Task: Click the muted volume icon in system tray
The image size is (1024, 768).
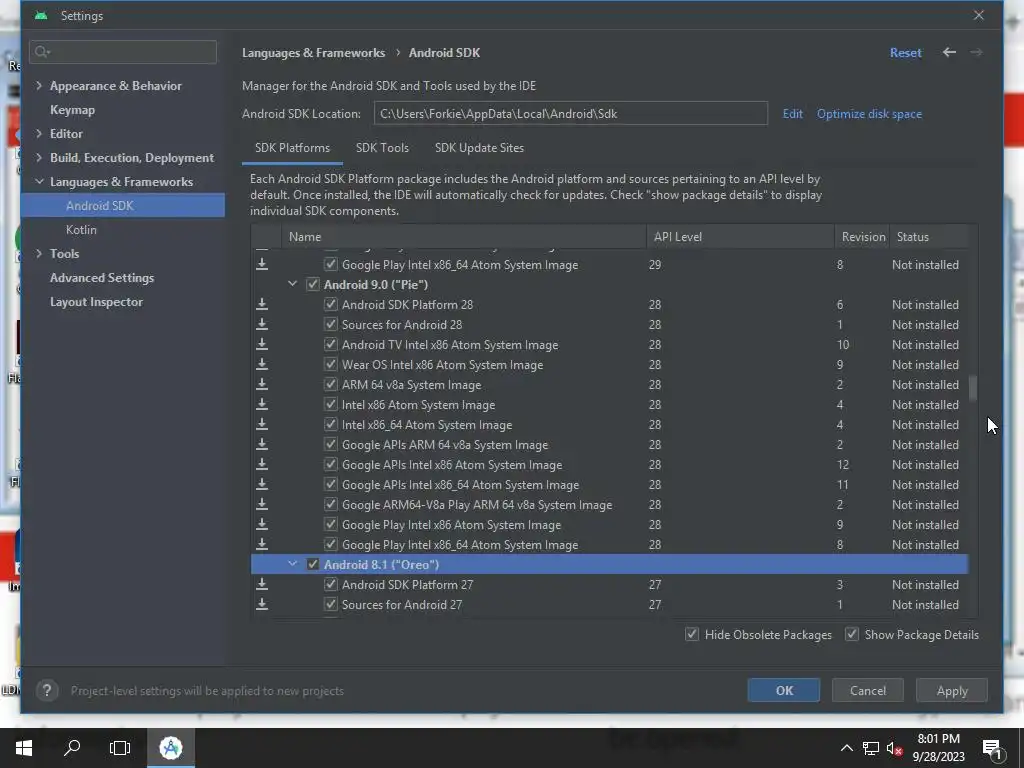Action: [895, 749]
